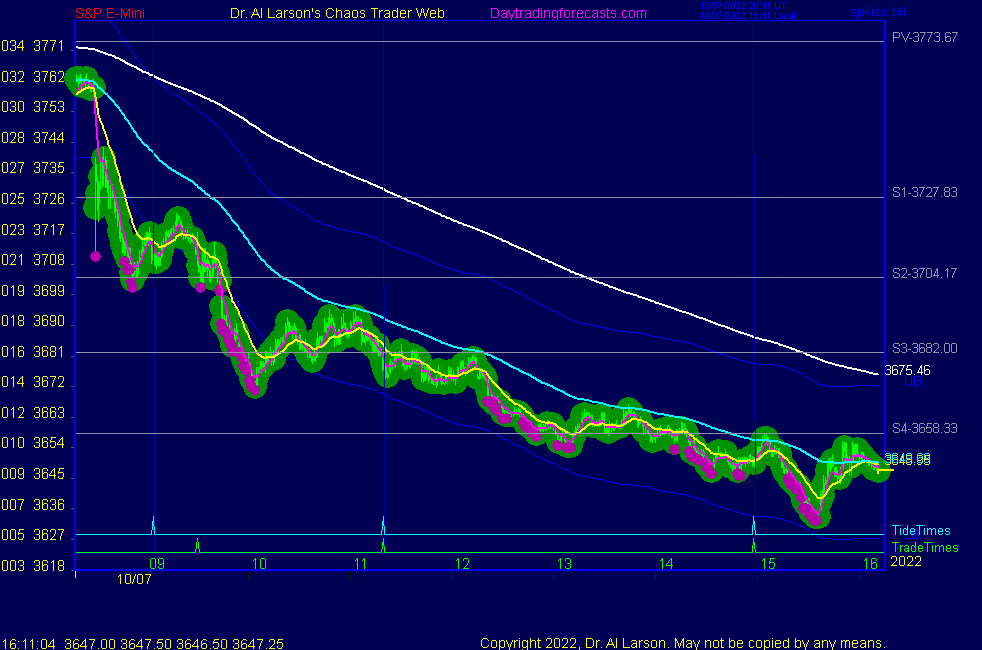982x650 pixels.
Task: Click the "009 3645" price axis label
Action: click(33, 474)
